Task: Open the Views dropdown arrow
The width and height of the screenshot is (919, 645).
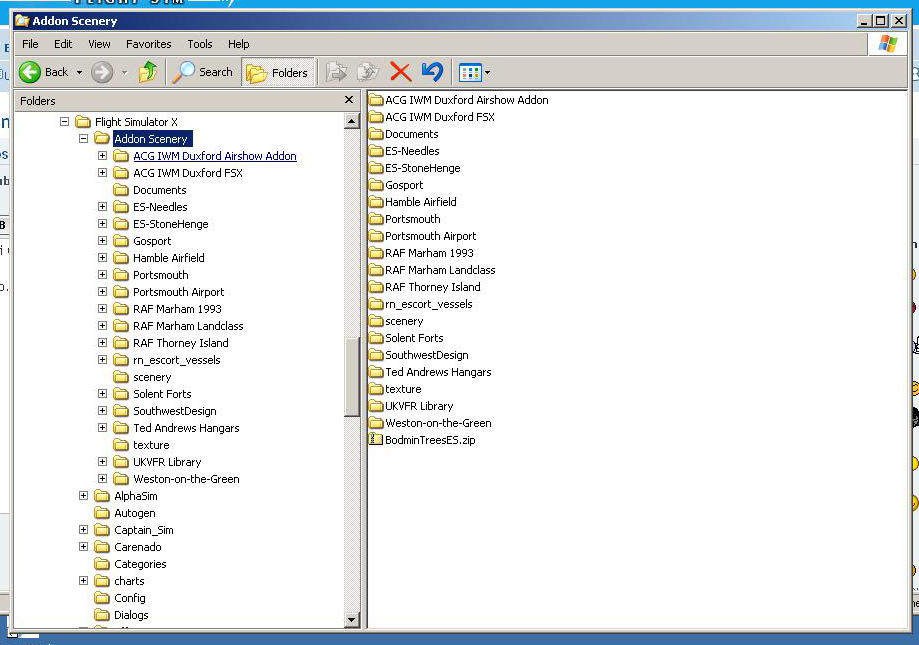Action: [488, 73]
